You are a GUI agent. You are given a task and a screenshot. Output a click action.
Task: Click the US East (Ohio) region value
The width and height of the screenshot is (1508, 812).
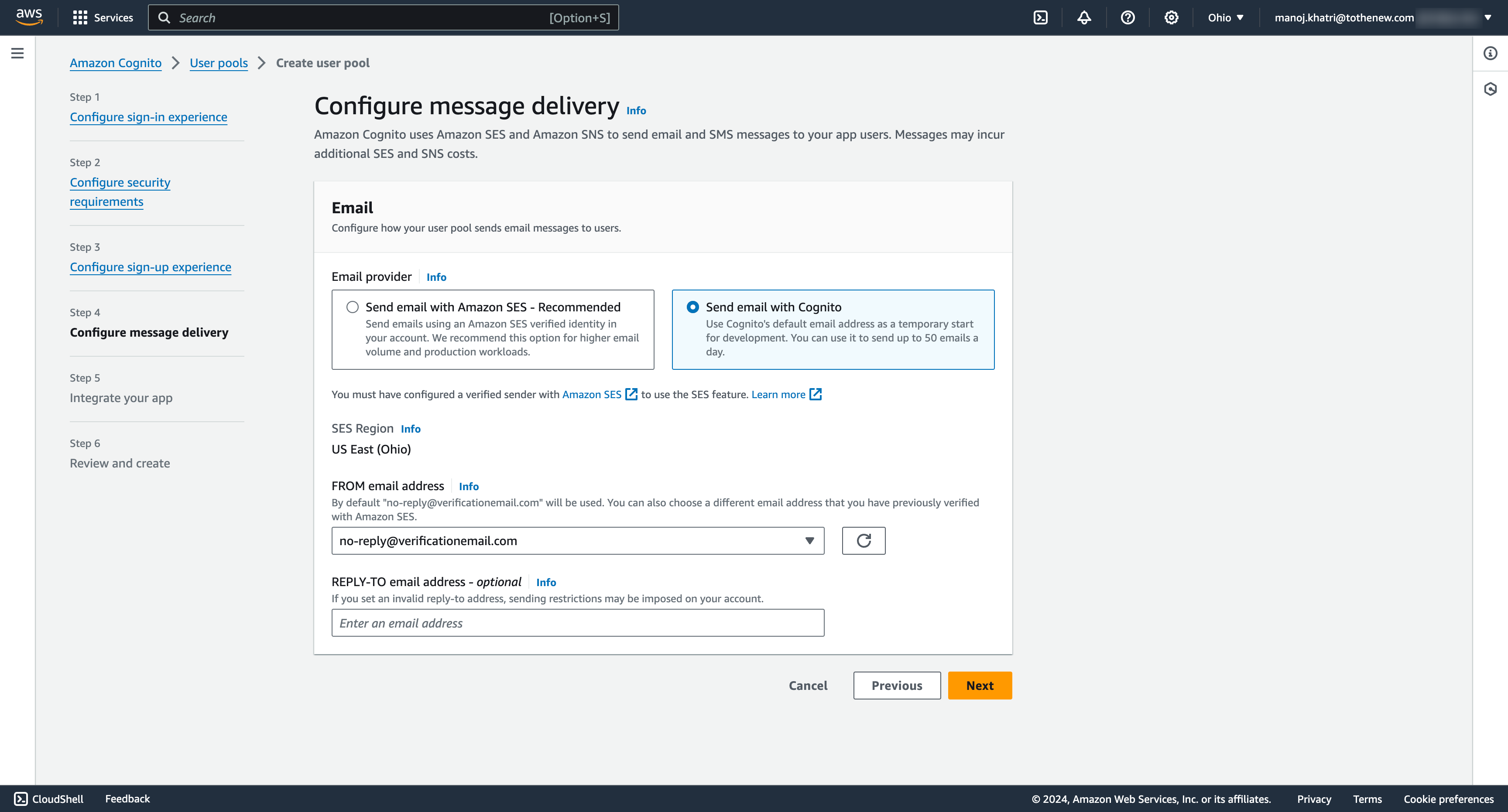coord(371,449)
